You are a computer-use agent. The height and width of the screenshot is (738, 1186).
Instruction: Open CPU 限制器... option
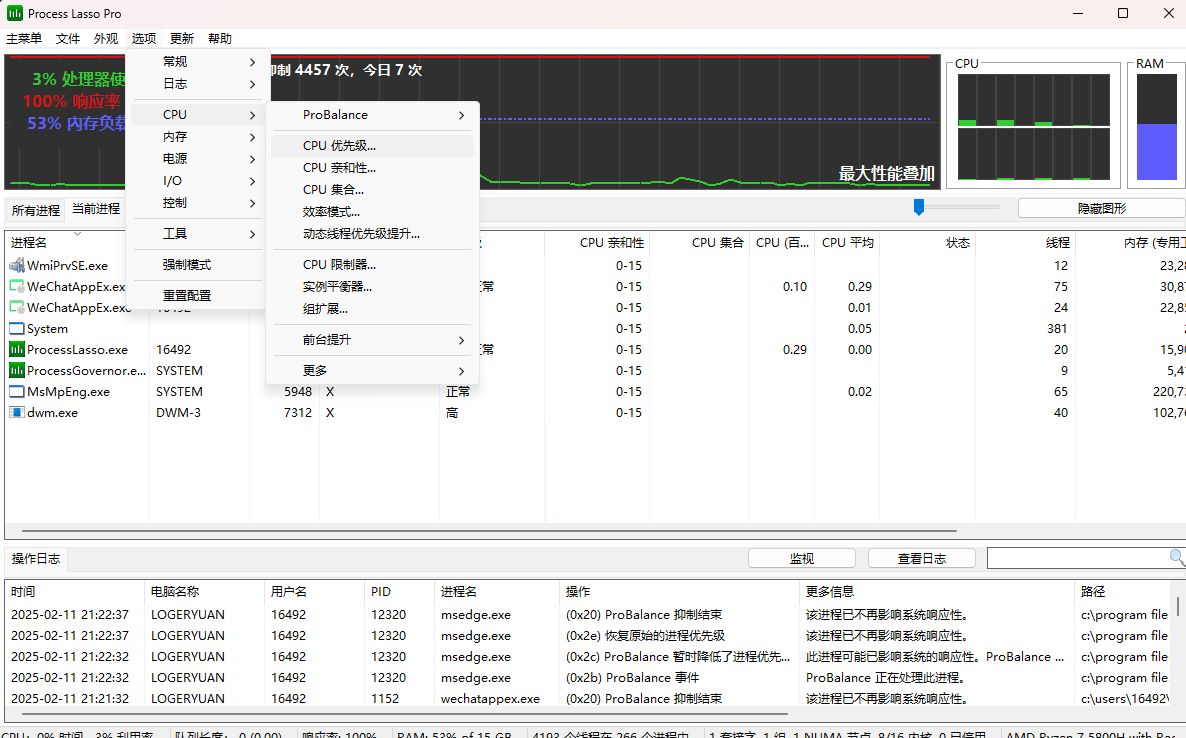[x=372, y=265]
